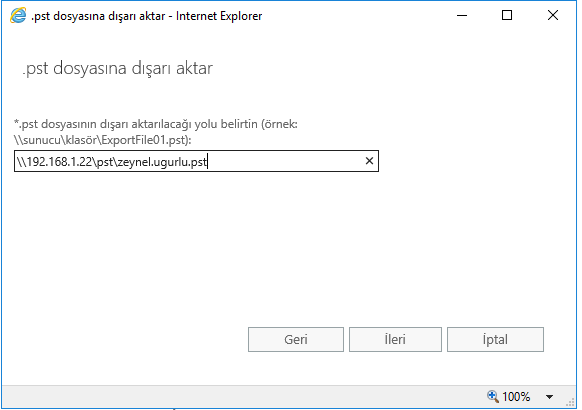This screenshot has height=410, width=582.
Task: Minimize the export dialog window
Action: click(462, 16)
